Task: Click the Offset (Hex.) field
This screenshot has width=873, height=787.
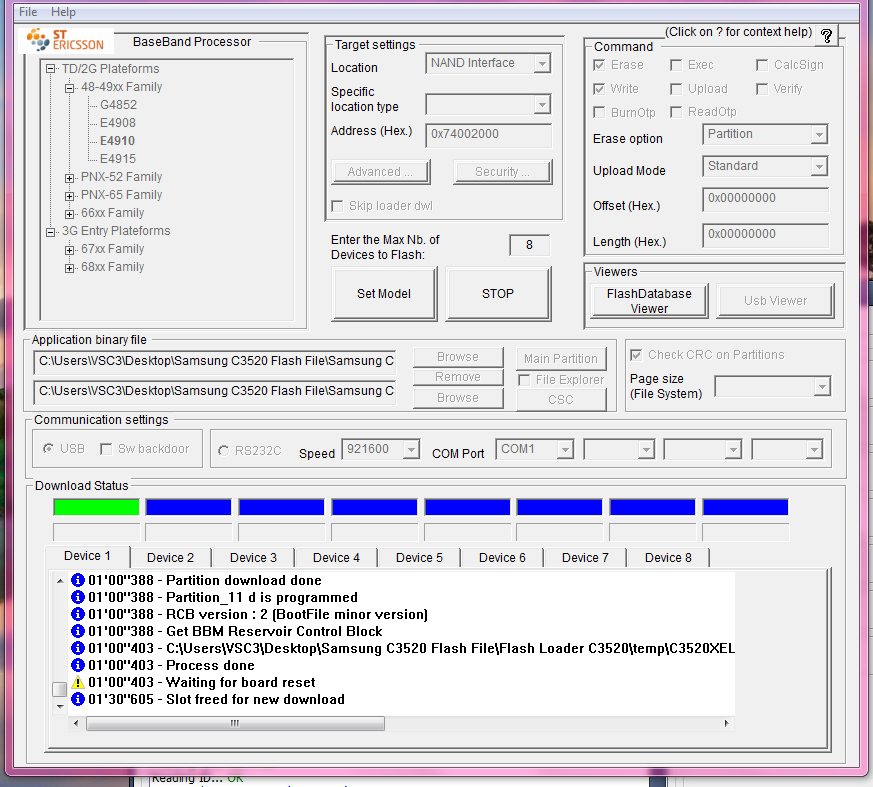Action: pyautogui.click(x=765, y=199)
